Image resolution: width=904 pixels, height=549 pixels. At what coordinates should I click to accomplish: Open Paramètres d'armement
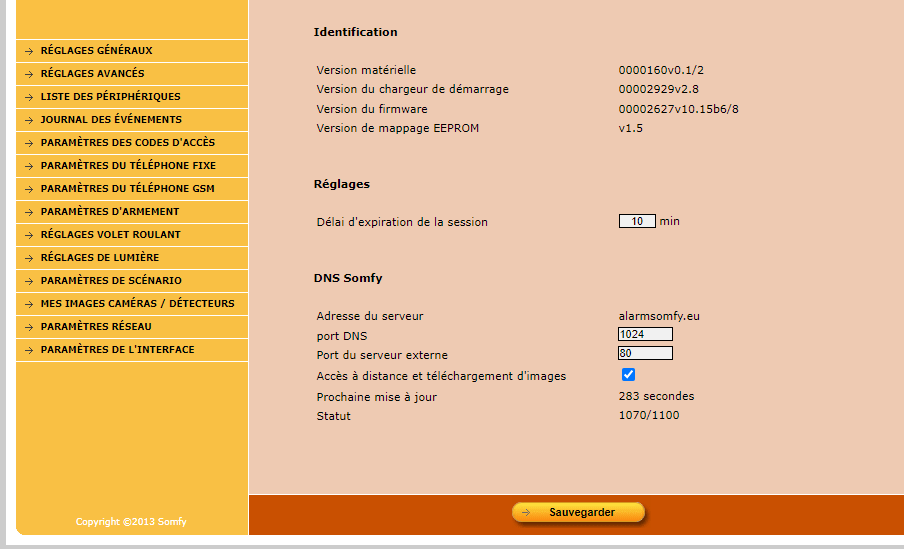pos(132,212)
